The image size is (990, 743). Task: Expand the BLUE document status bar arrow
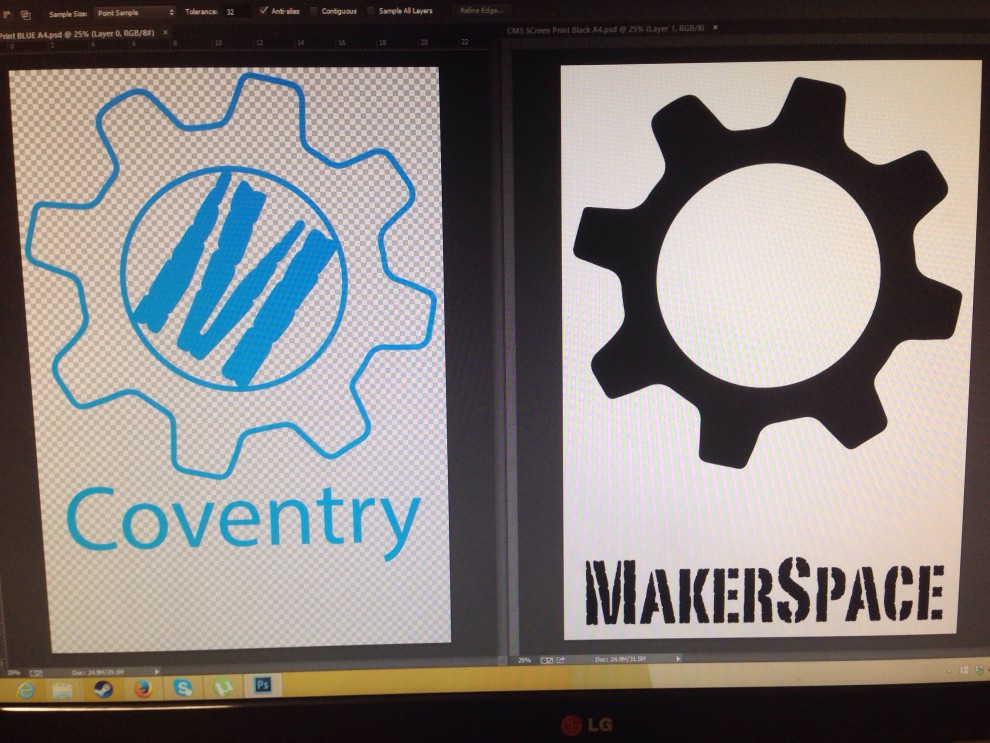(x=157, y=672)
